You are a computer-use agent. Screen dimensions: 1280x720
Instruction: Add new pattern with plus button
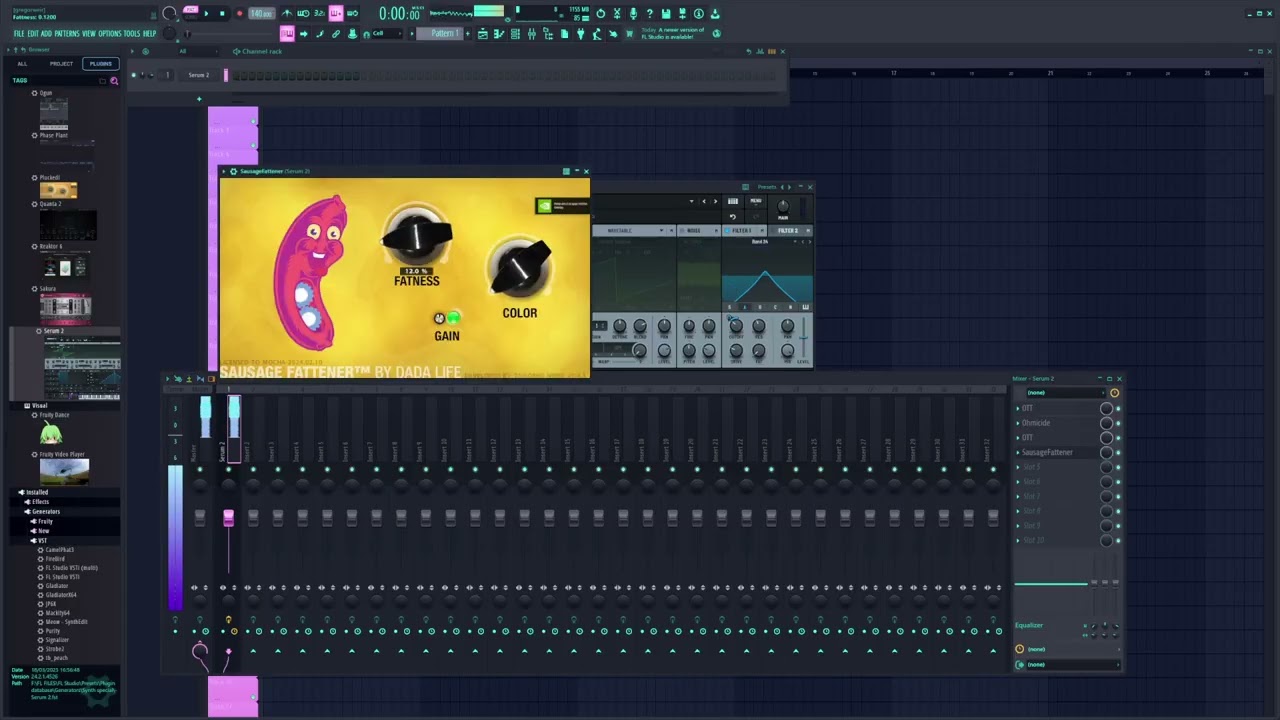point(470,33)
